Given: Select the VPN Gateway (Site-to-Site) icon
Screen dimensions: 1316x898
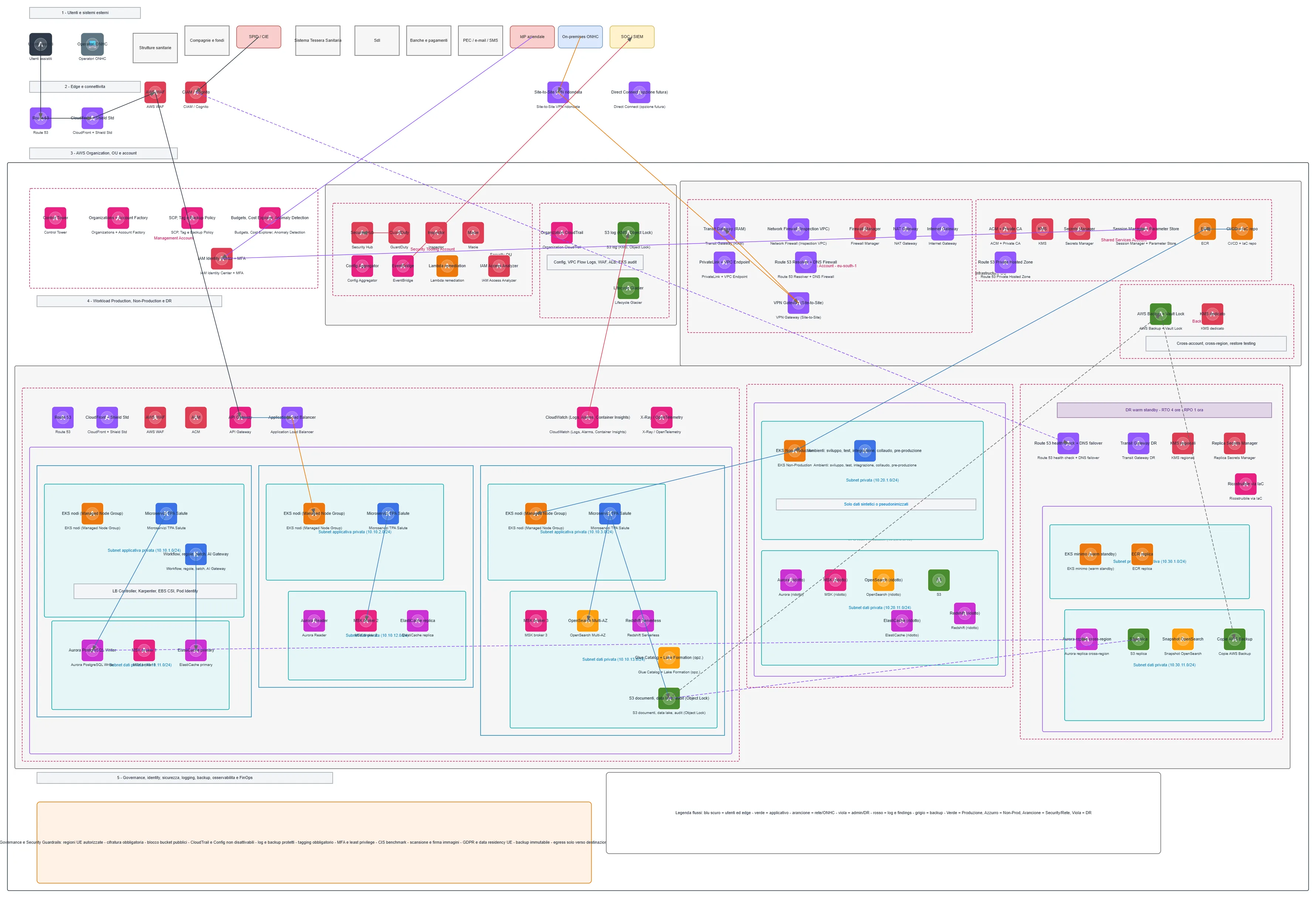Looking at the screenshot, I should [798, 303].
